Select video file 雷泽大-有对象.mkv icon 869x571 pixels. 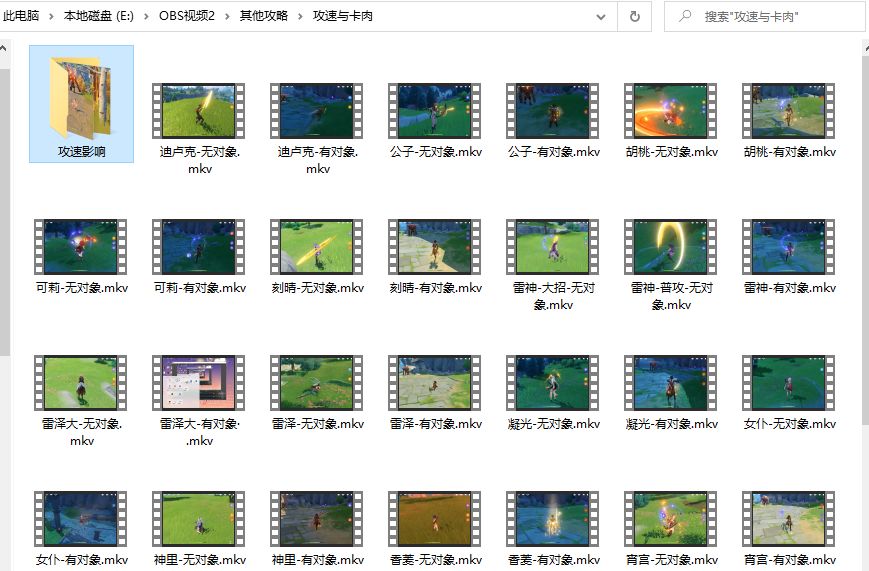(198, 383)
